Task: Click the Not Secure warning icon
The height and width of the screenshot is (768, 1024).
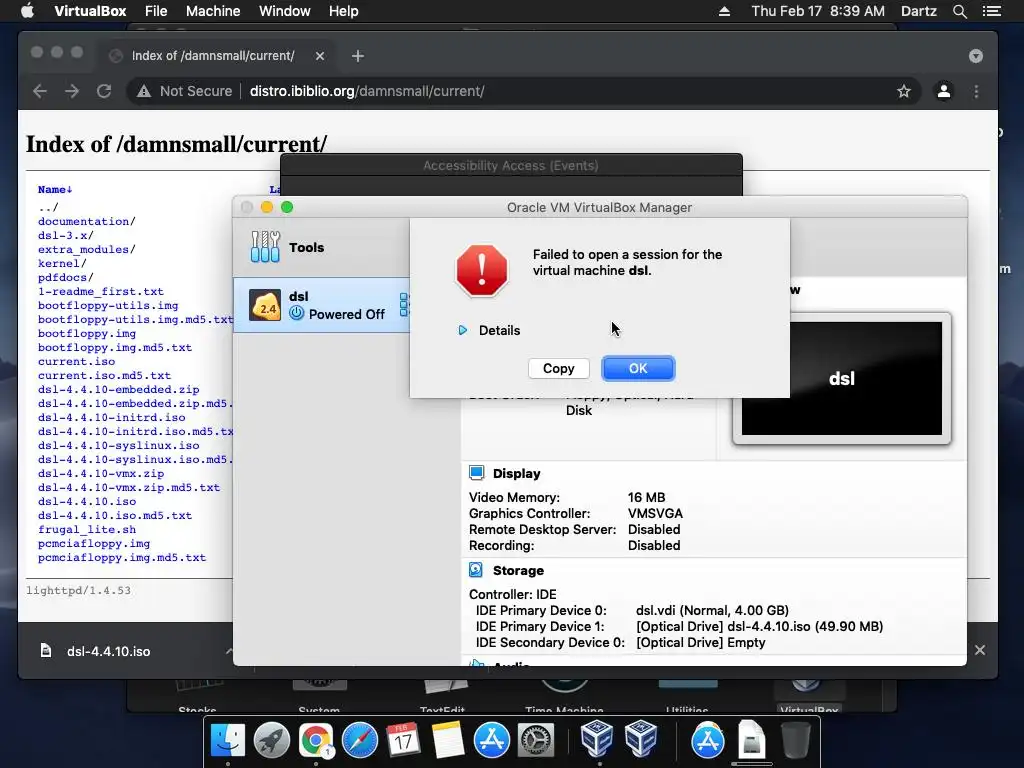Action: [144, 91]
